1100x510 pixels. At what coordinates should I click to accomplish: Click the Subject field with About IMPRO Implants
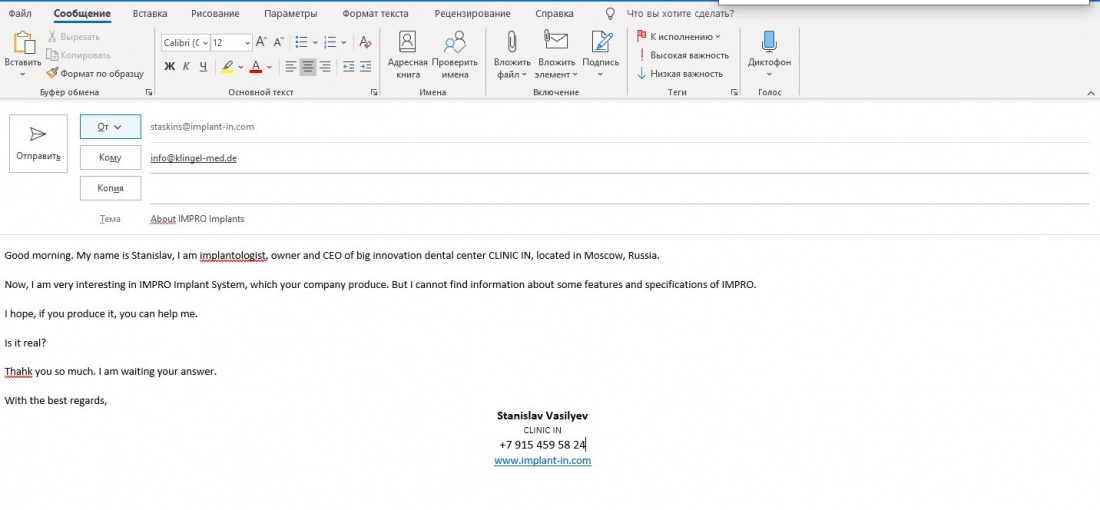coord(600,219)
